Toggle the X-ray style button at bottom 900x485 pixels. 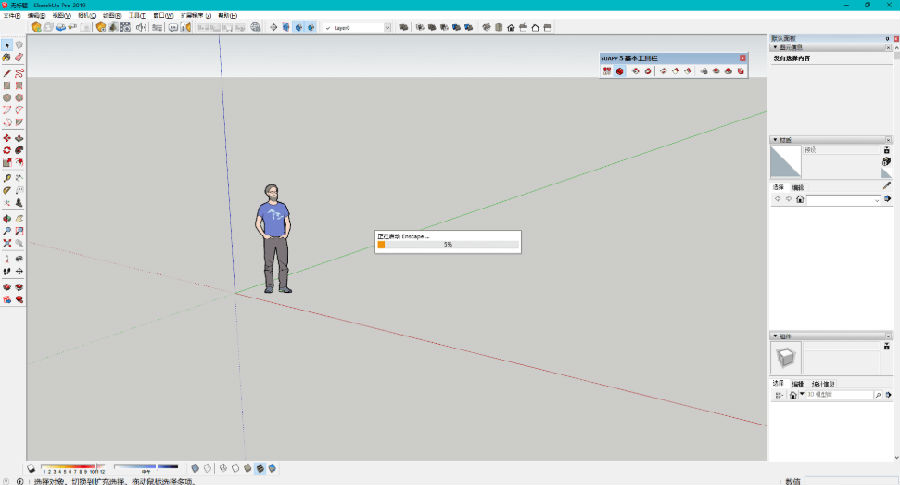tap(195, 467)
